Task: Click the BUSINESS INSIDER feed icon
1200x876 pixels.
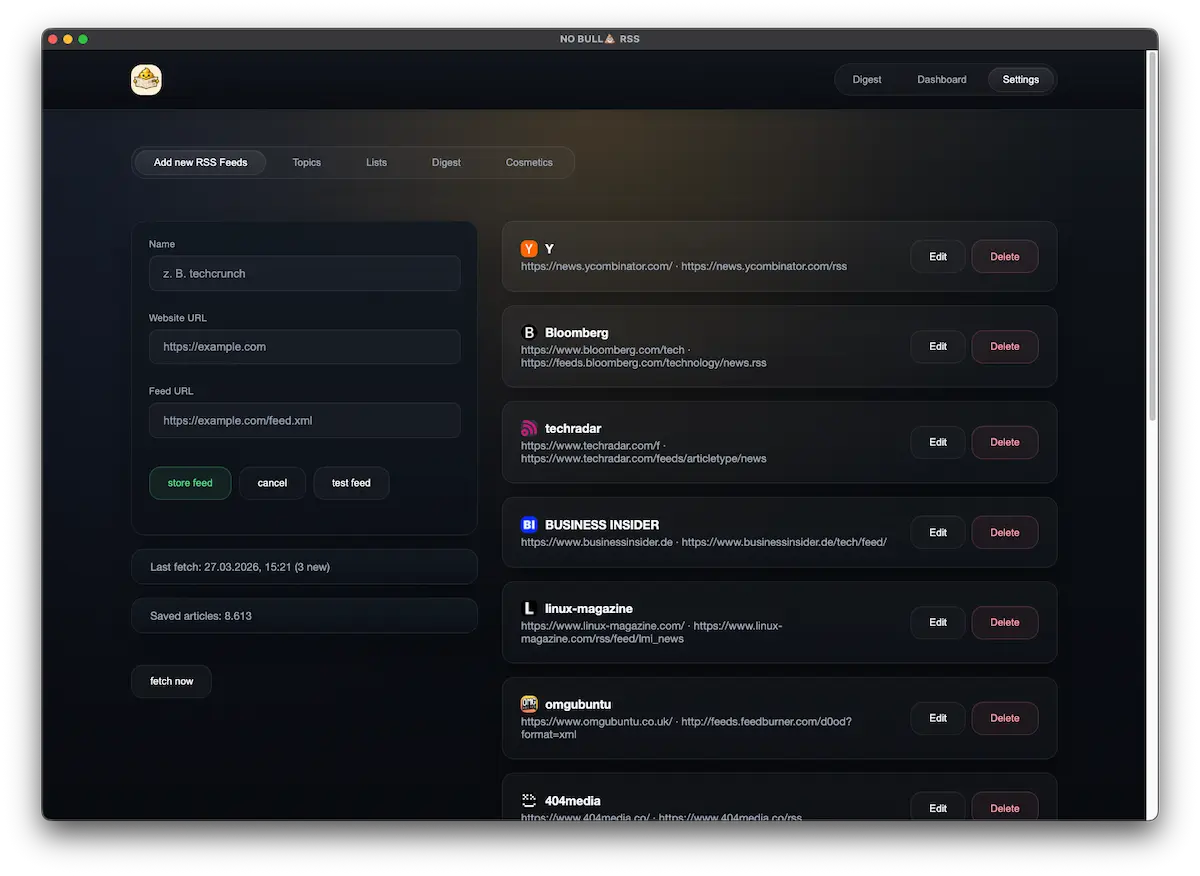Action: tap(529, 524)
